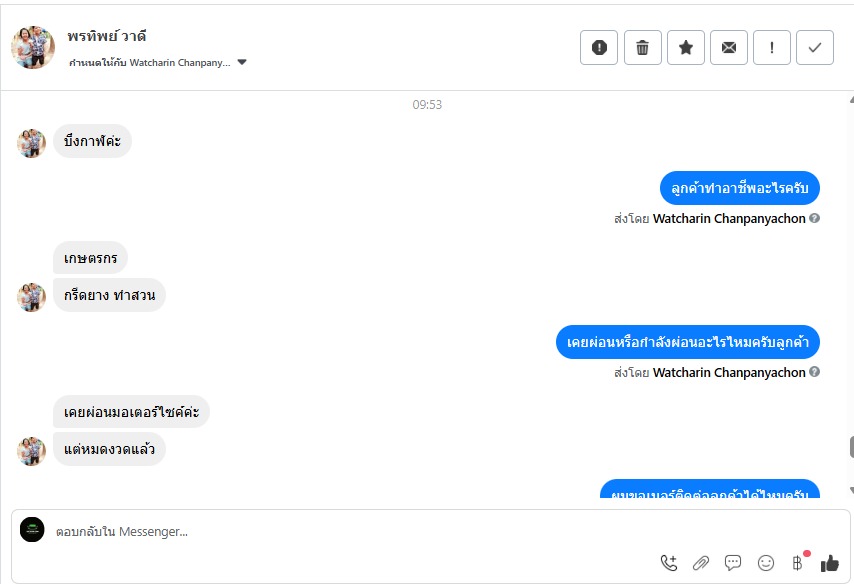The height and width of the screenshot is (584, 854).
Task: Flag conversation as priority with exclamation icon
Action: pos(772,48)
